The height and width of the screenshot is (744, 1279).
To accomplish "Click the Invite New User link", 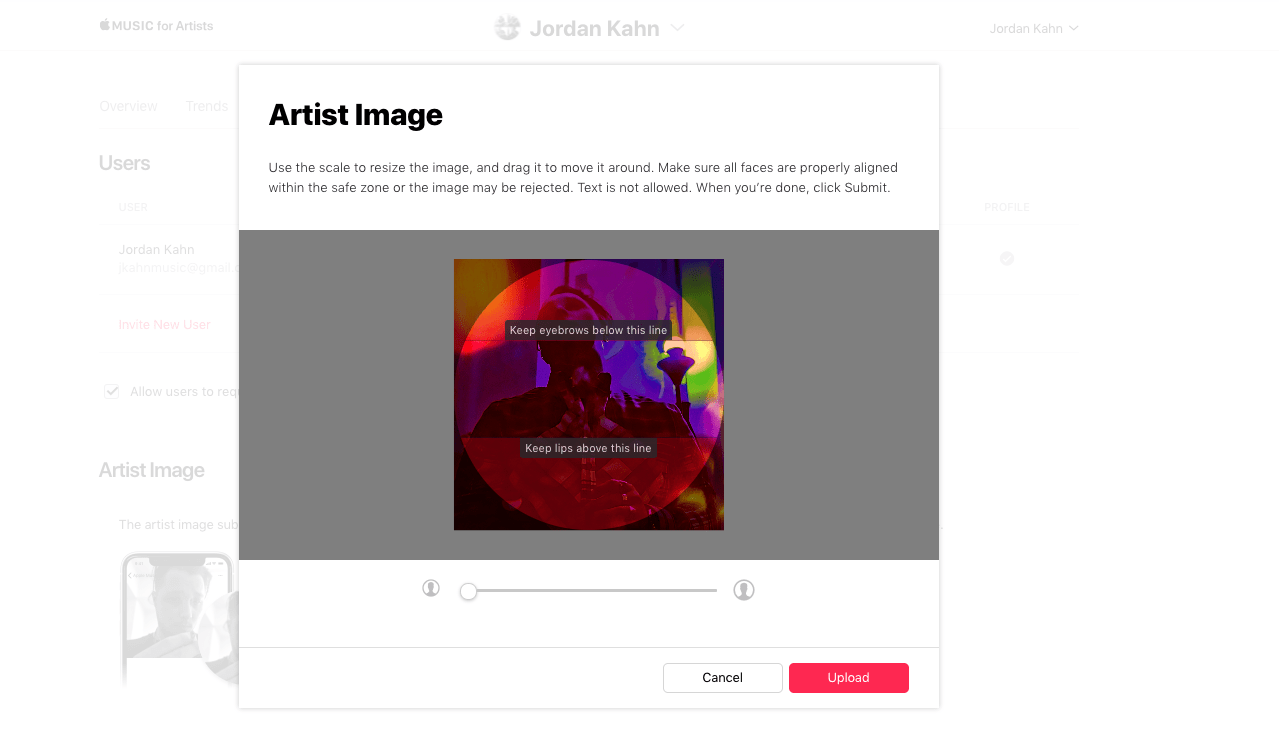I will (x=164, y=324).
